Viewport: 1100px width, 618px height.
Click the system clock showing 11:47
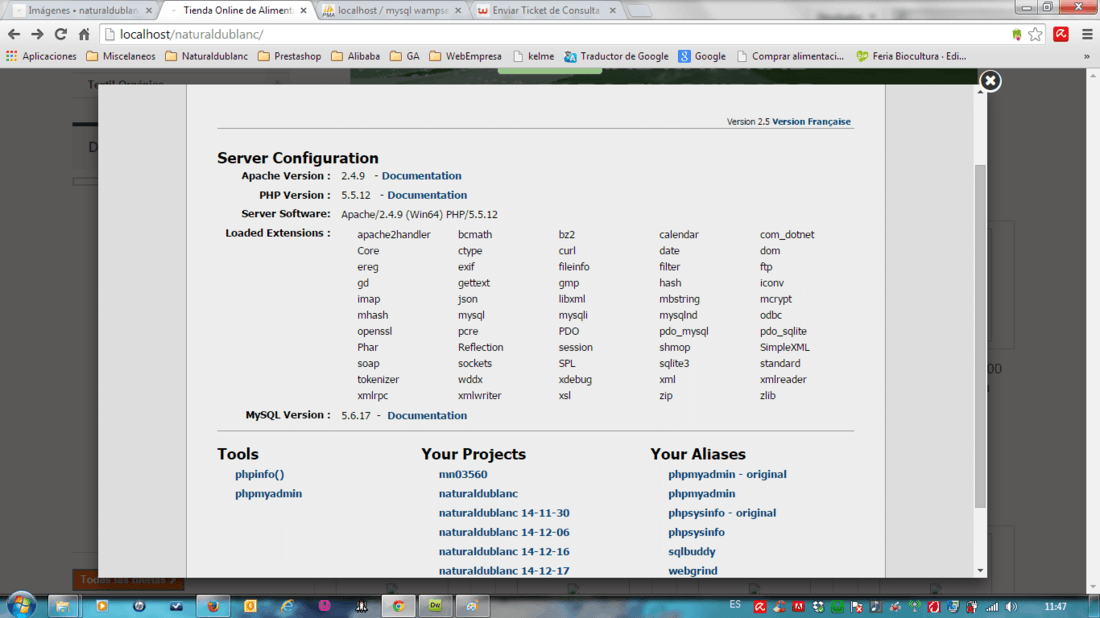pos(1055,607)
